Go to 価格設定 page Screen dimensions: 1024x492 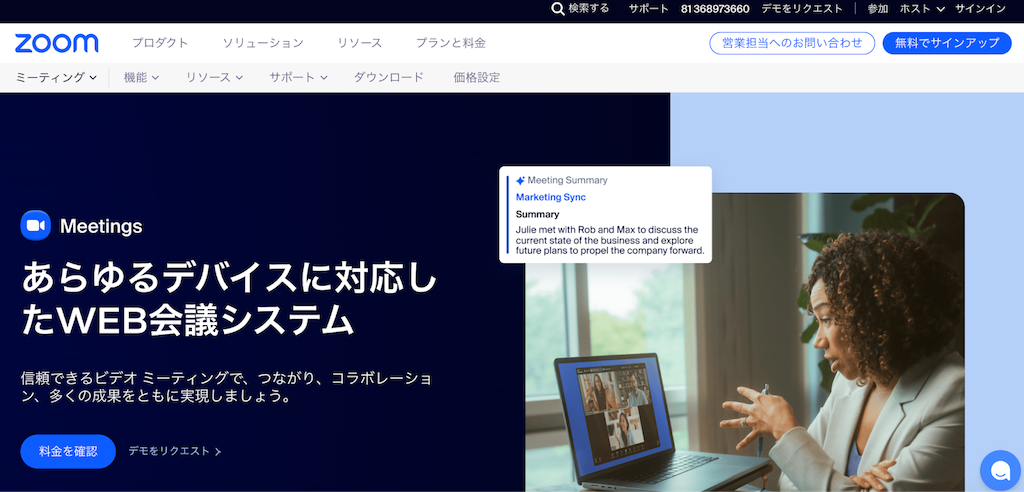click(477, 77)
